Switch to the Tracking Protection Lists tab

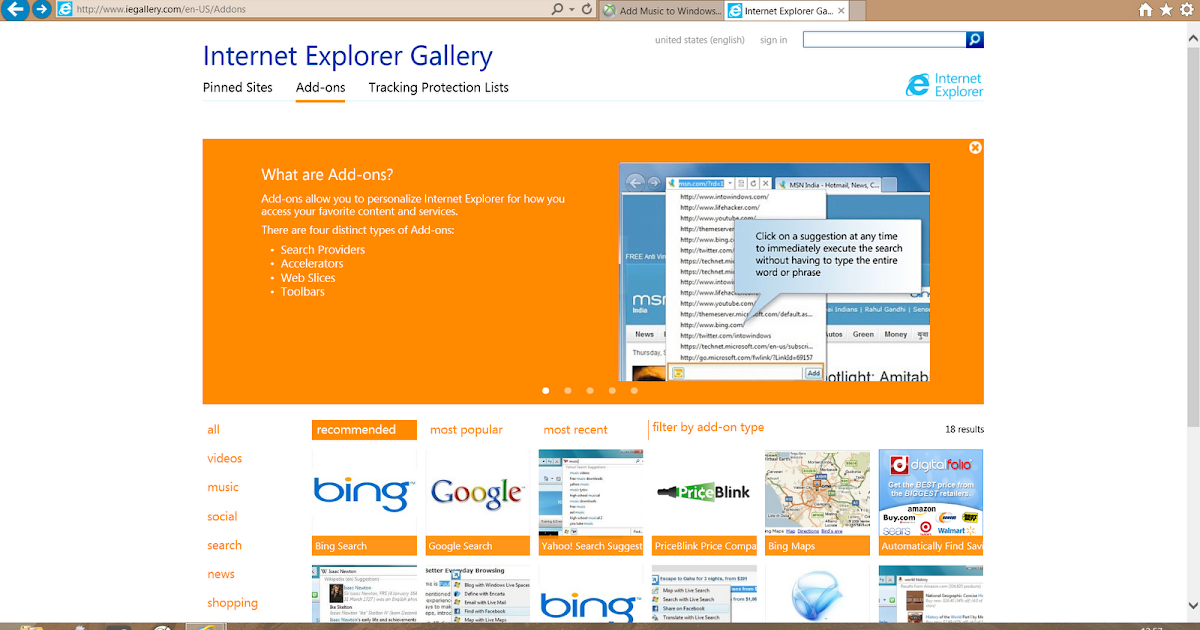point(438,87)
